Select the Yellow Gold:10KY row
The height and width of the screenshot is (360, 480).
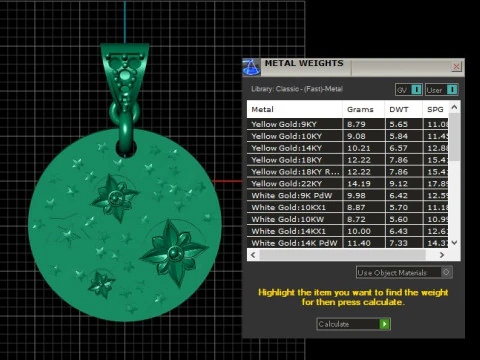(348, 136)
